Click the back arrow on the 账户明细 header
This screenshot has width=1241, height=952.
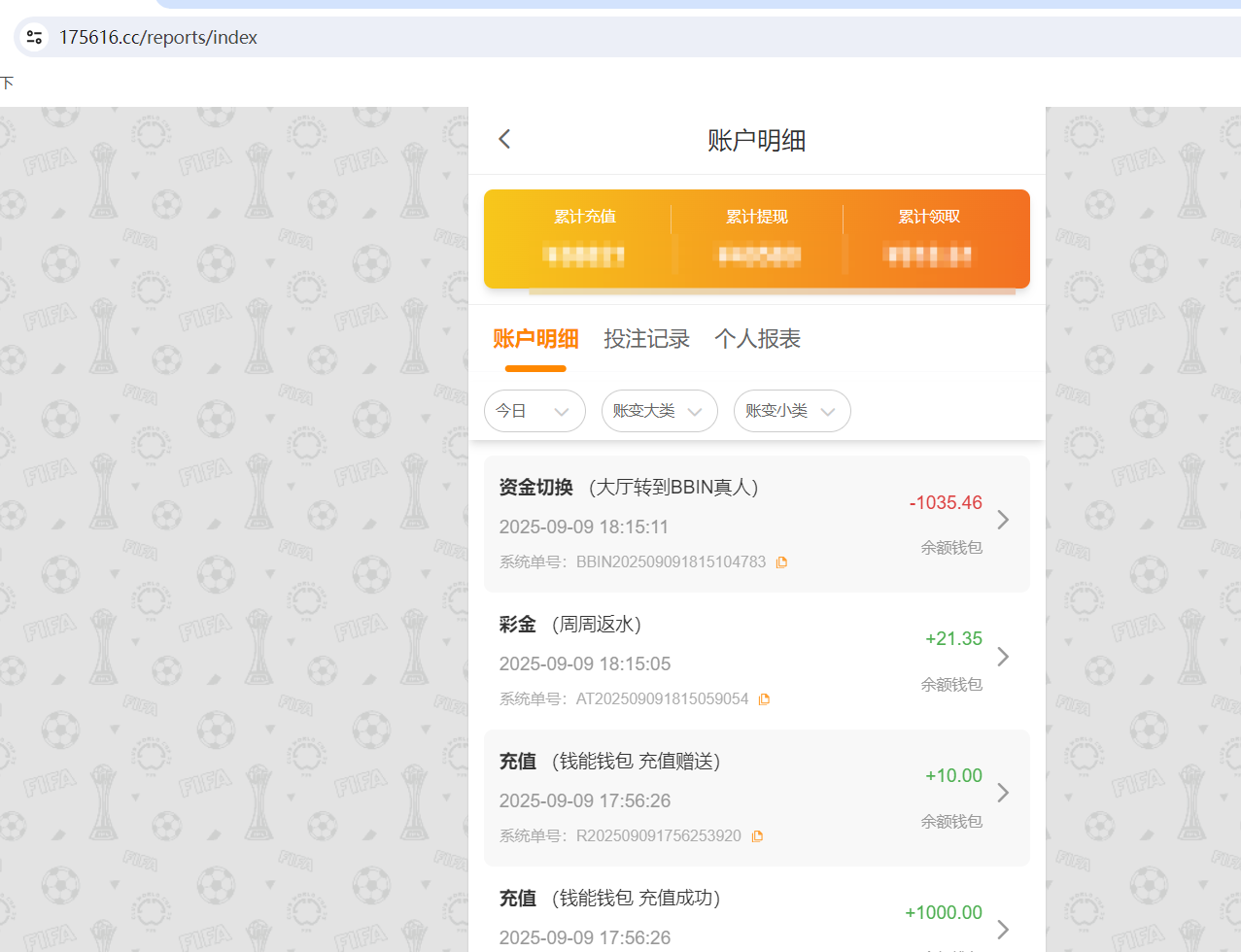504,139
